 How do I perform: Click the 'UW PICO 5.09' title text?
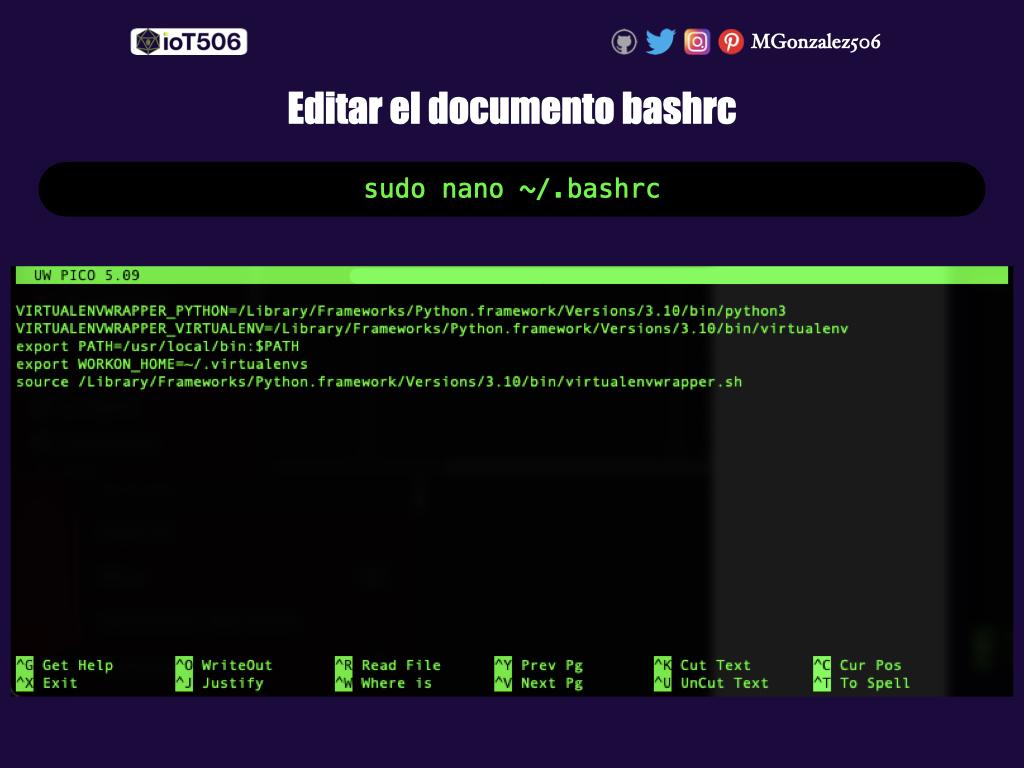click(86, 275)
